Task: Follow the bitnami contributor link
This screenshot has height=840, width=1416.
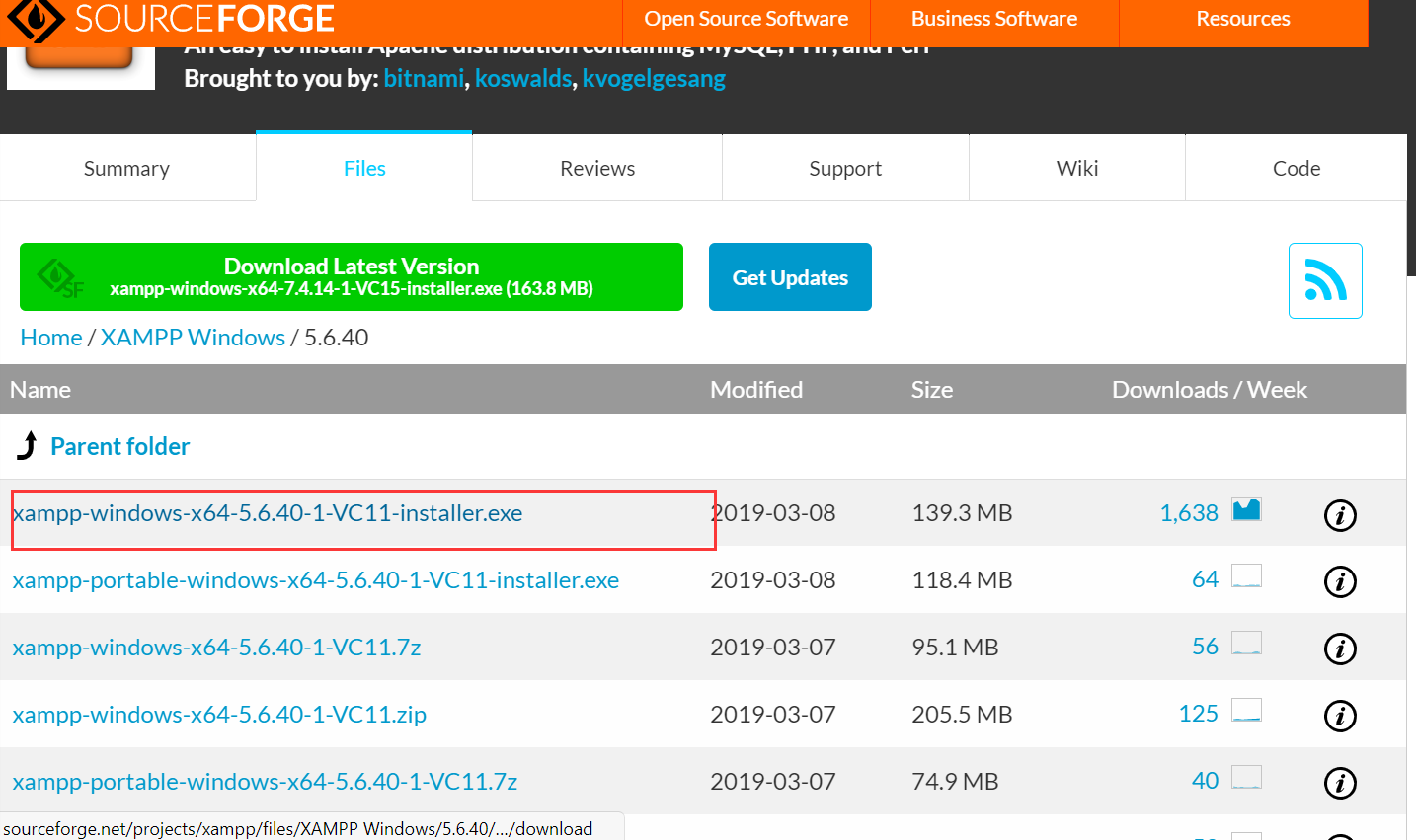Action: point(424,78)
